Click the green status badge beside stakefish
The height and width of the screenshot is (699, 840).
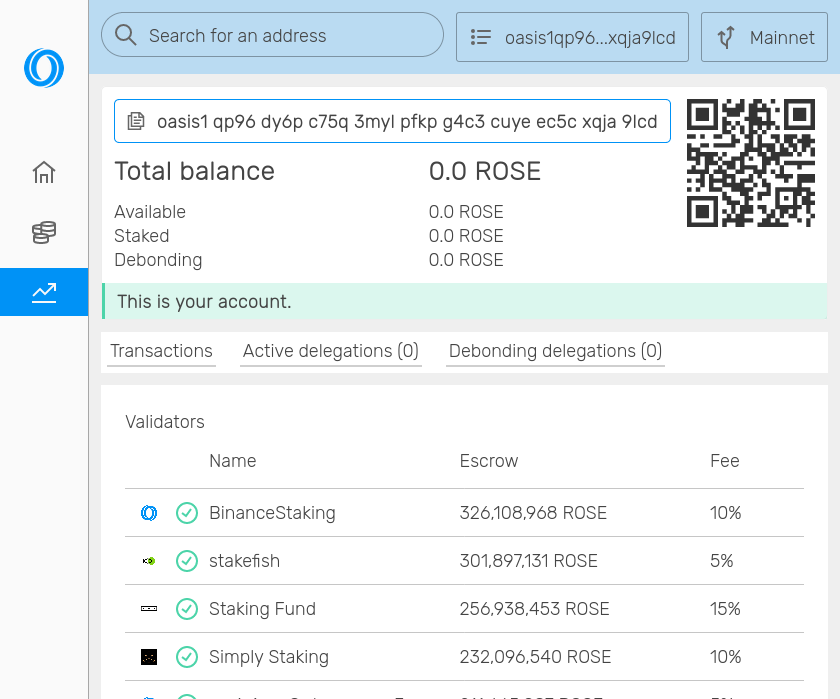[x=187, y=561]
